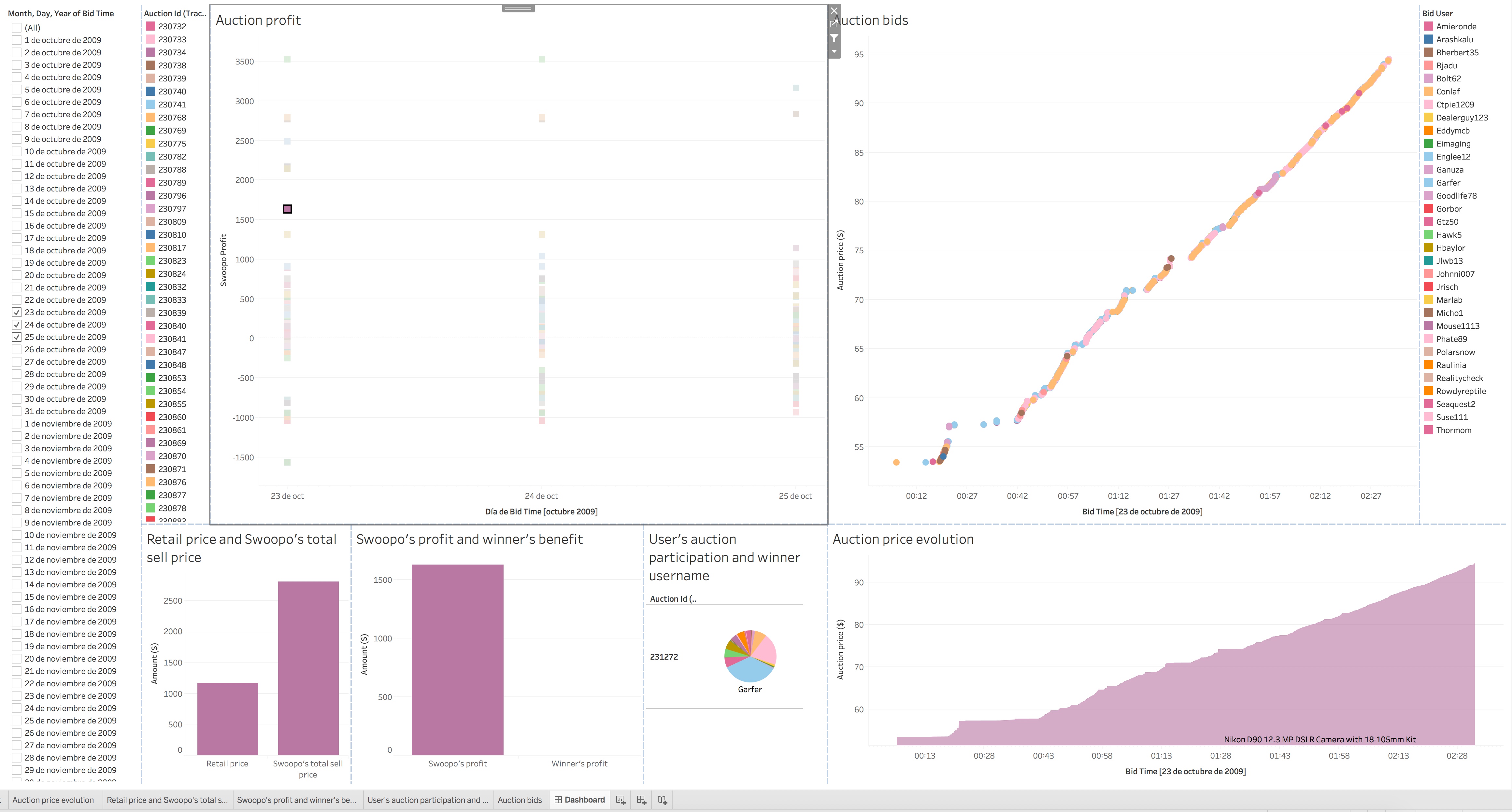Click the New Dashboard icon

pos(641,800)
